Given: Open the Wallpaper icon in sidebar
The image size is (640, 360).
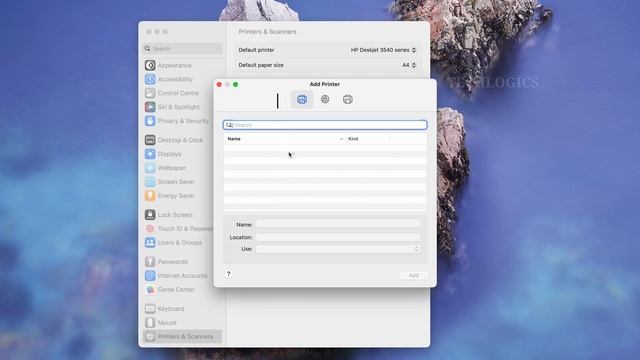Looking at the screenshot, I should 150,168.
